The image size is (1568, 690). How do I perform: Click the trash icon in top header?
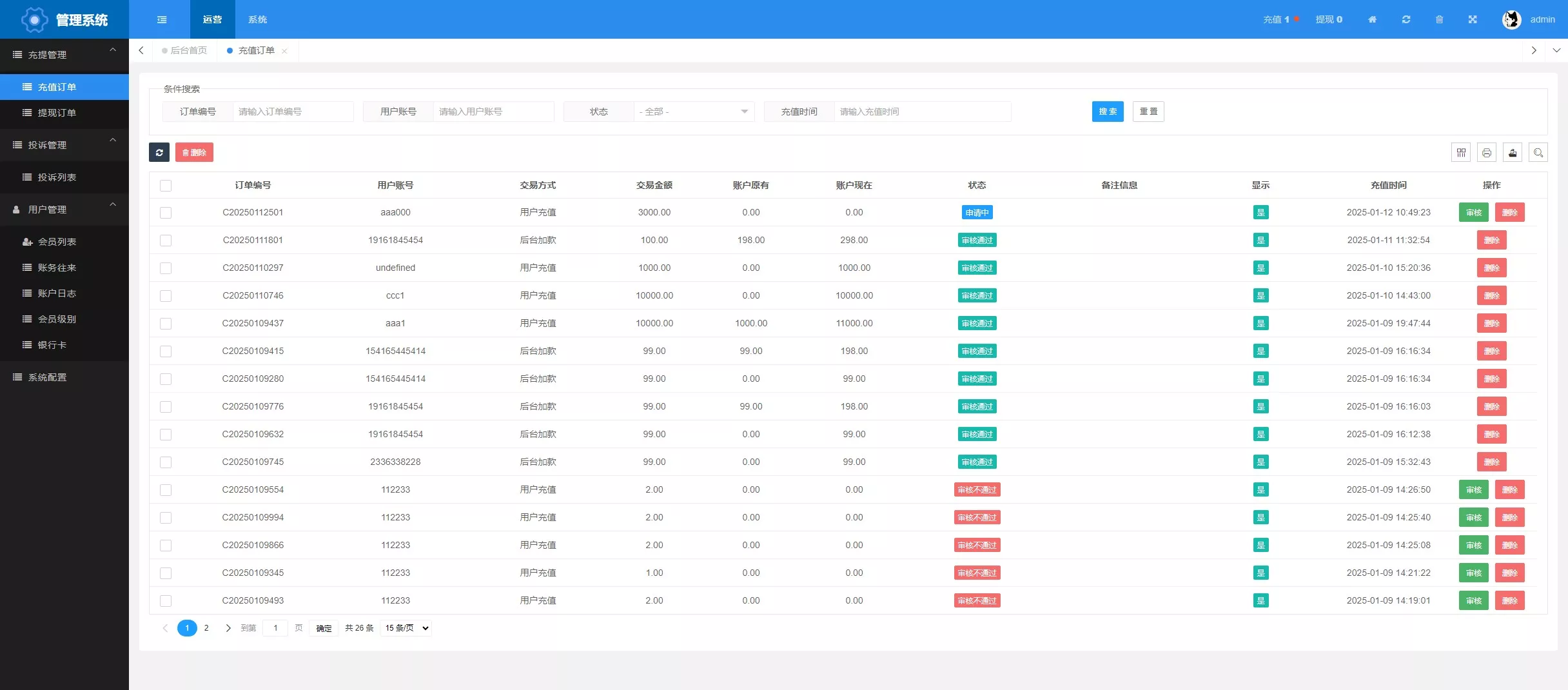point(1439,19)
